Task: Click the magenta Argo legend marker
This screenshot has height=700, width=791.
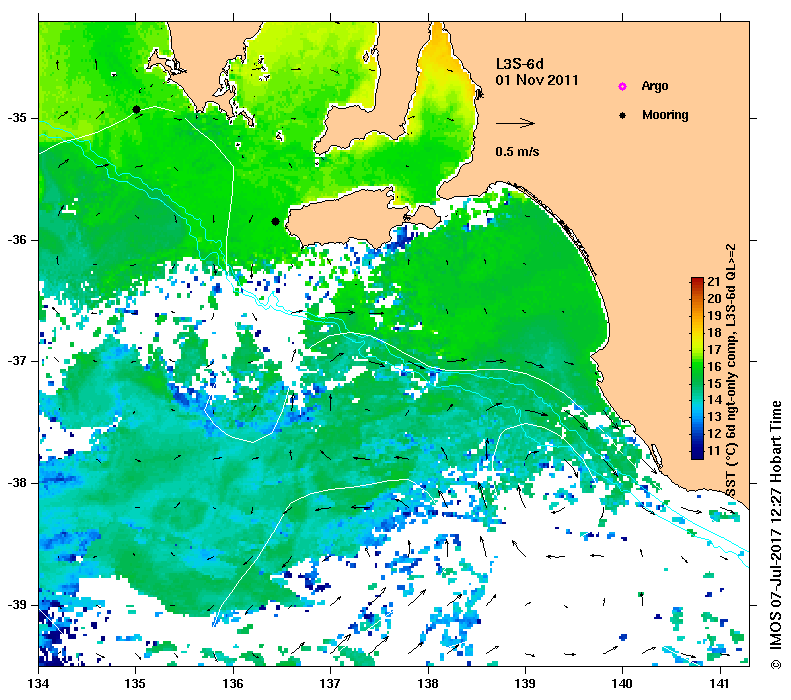Action: pos(623,87)
